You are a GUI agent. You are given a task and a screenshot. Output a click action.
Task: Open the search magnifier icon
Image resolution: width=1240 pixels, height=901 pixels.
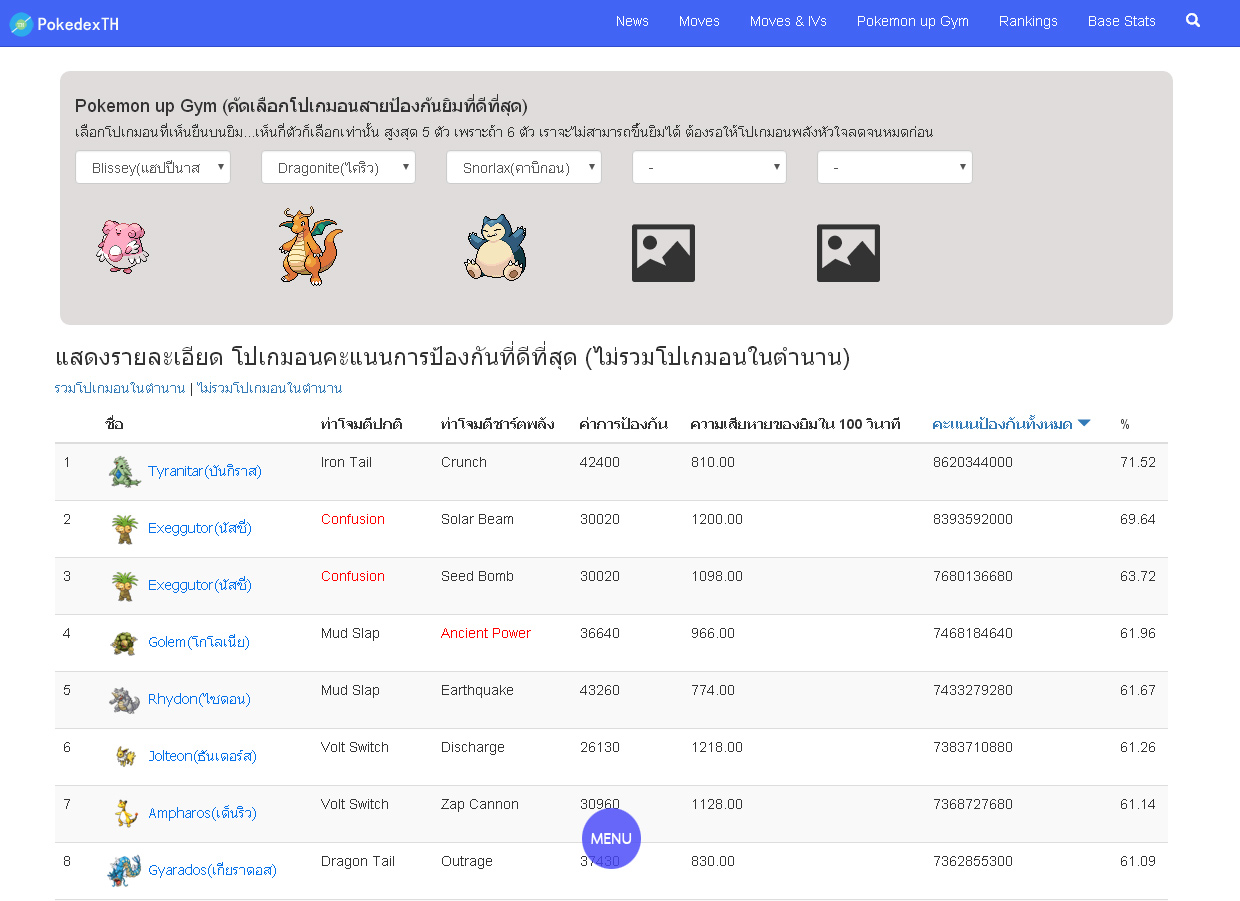[x=1193, y=20]
